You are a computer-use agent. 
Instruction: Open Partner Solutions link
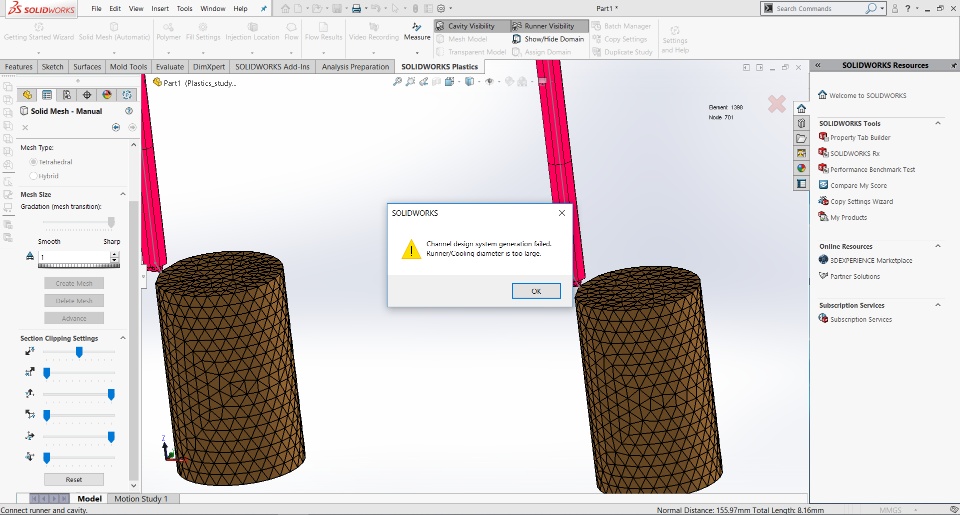pyautogui.click(x=850, y=276)
